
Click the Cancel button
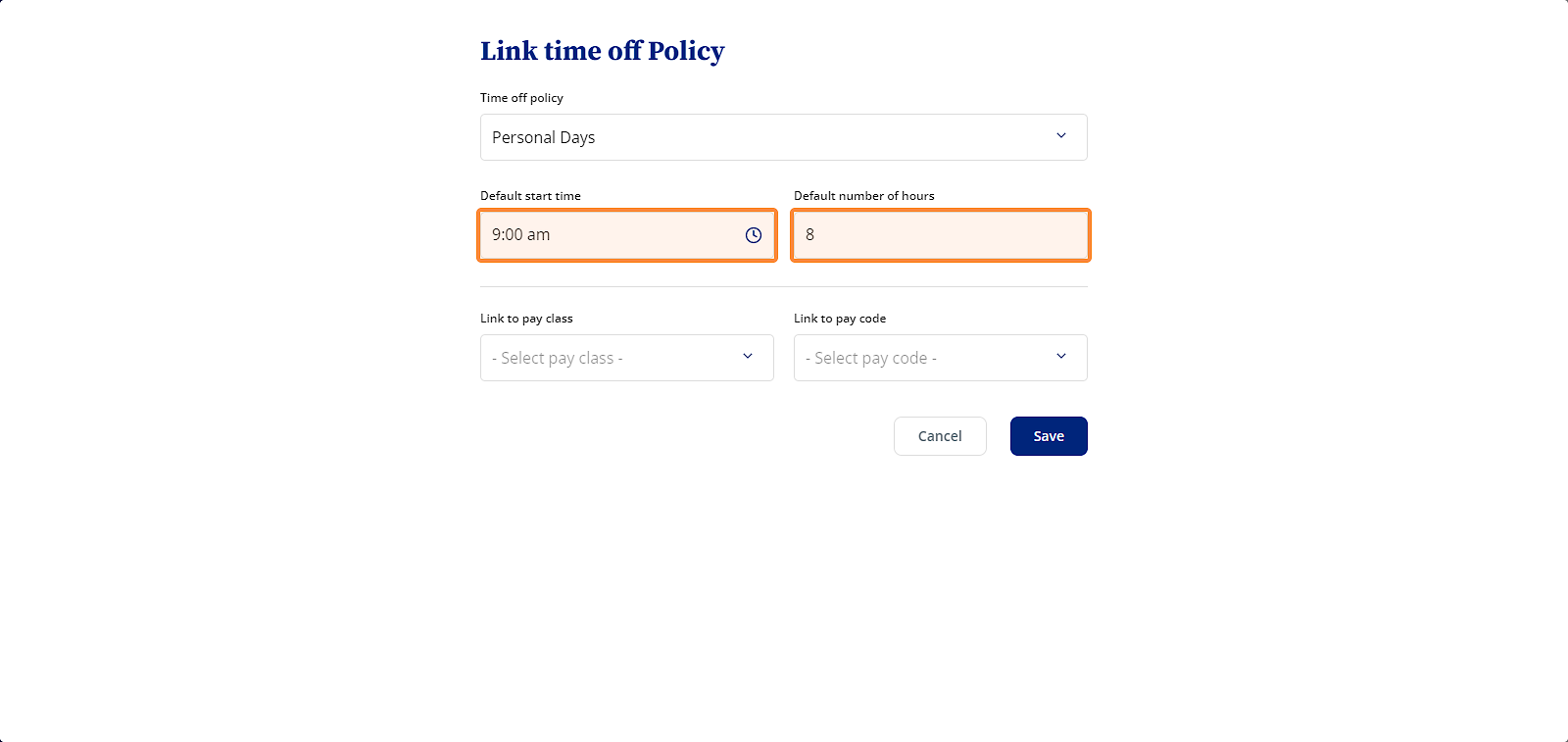coord(940,436)
